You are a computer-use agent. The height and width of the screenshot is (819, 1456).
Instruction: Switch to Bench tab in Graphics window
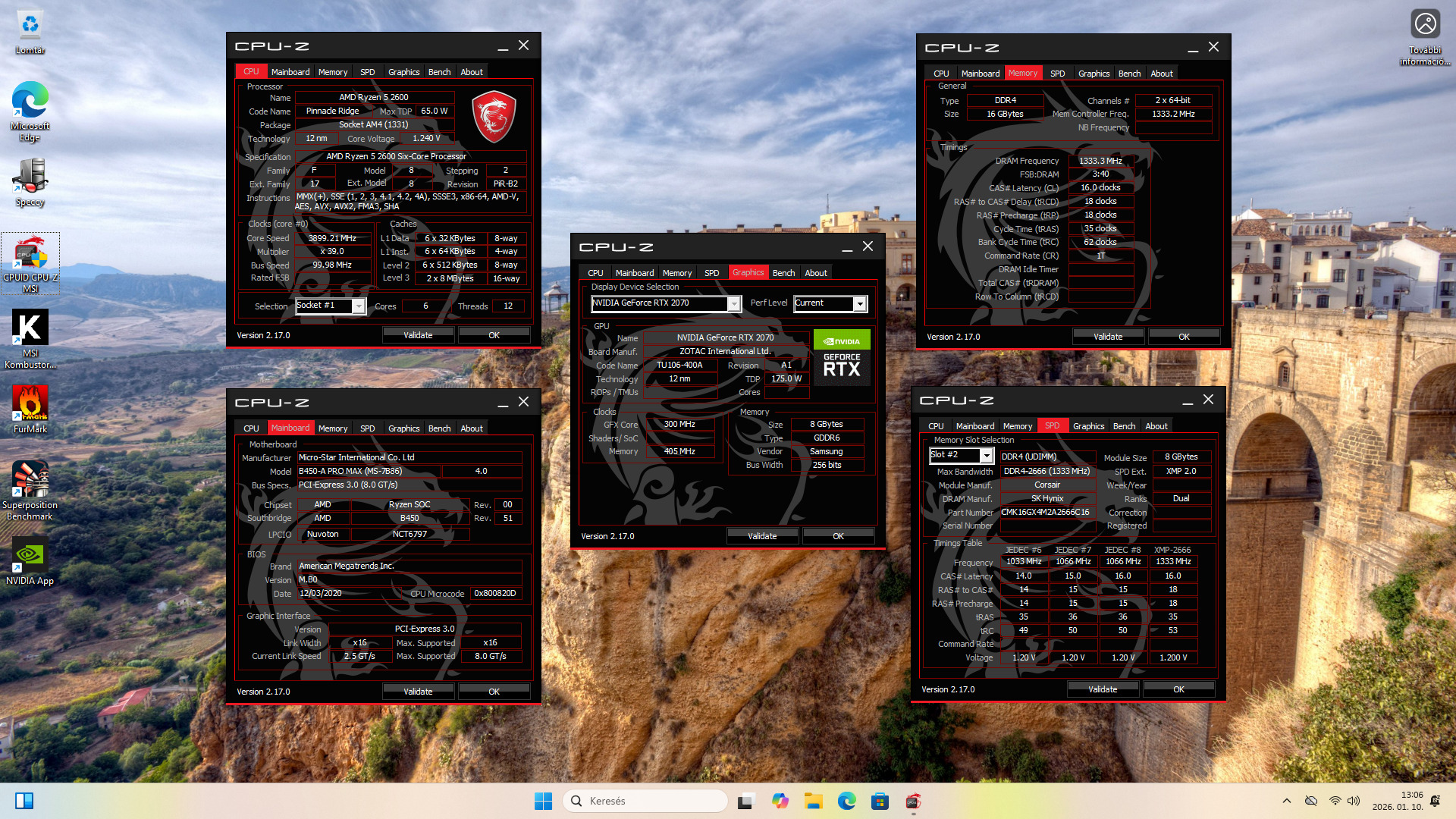pos(783,273)
